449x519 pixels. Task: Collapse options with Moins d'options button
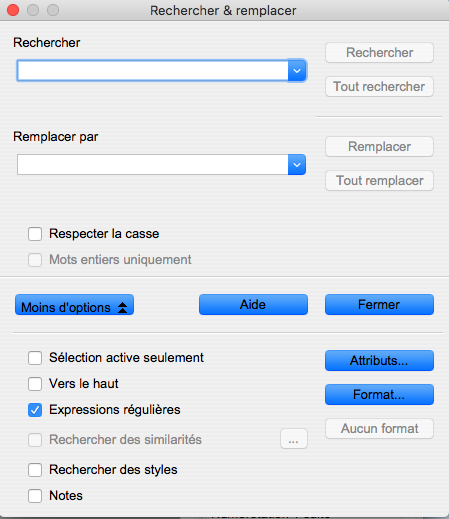coord(74,305)
